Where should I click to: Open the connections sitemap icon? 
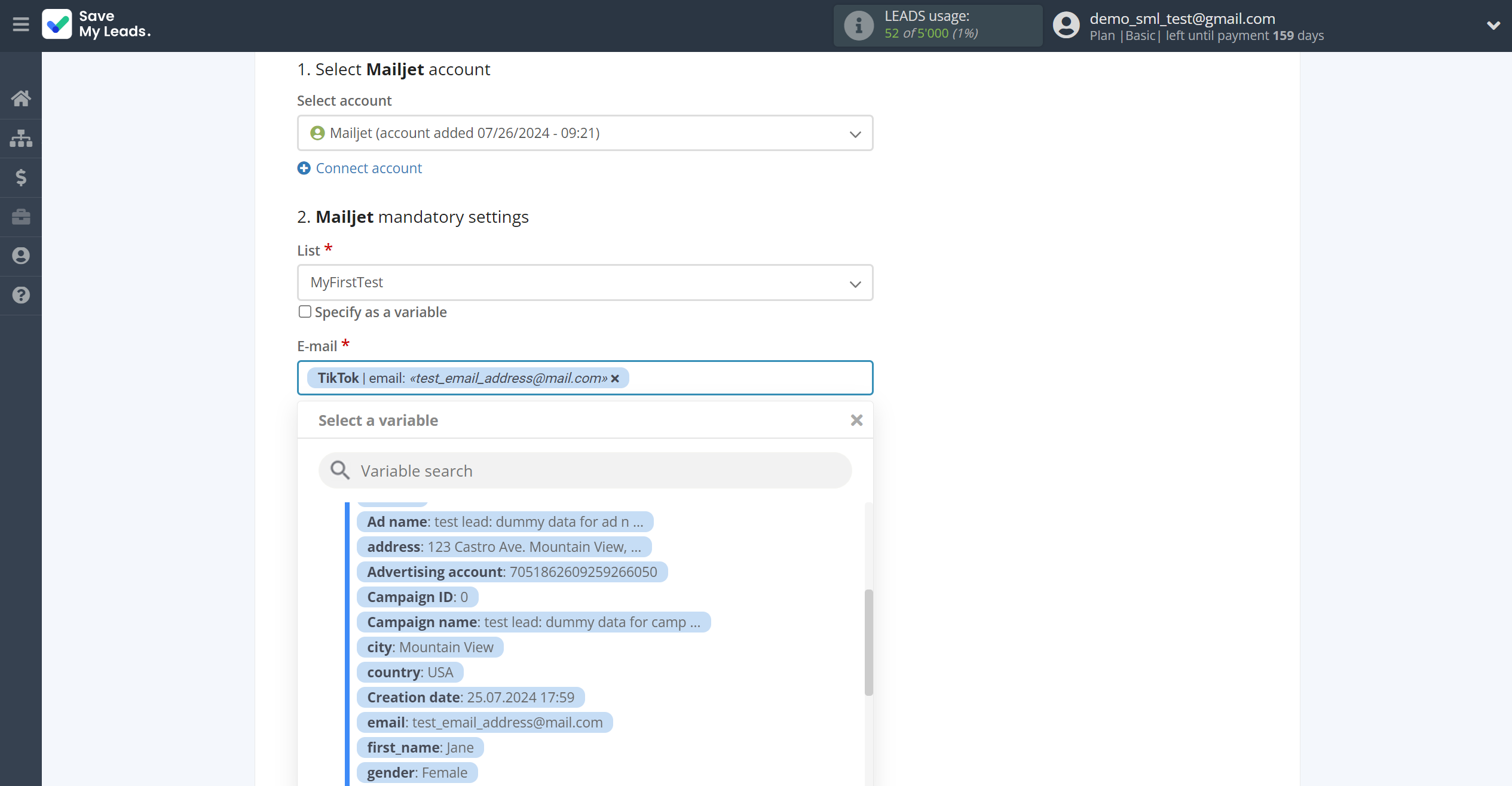[21, 138]
